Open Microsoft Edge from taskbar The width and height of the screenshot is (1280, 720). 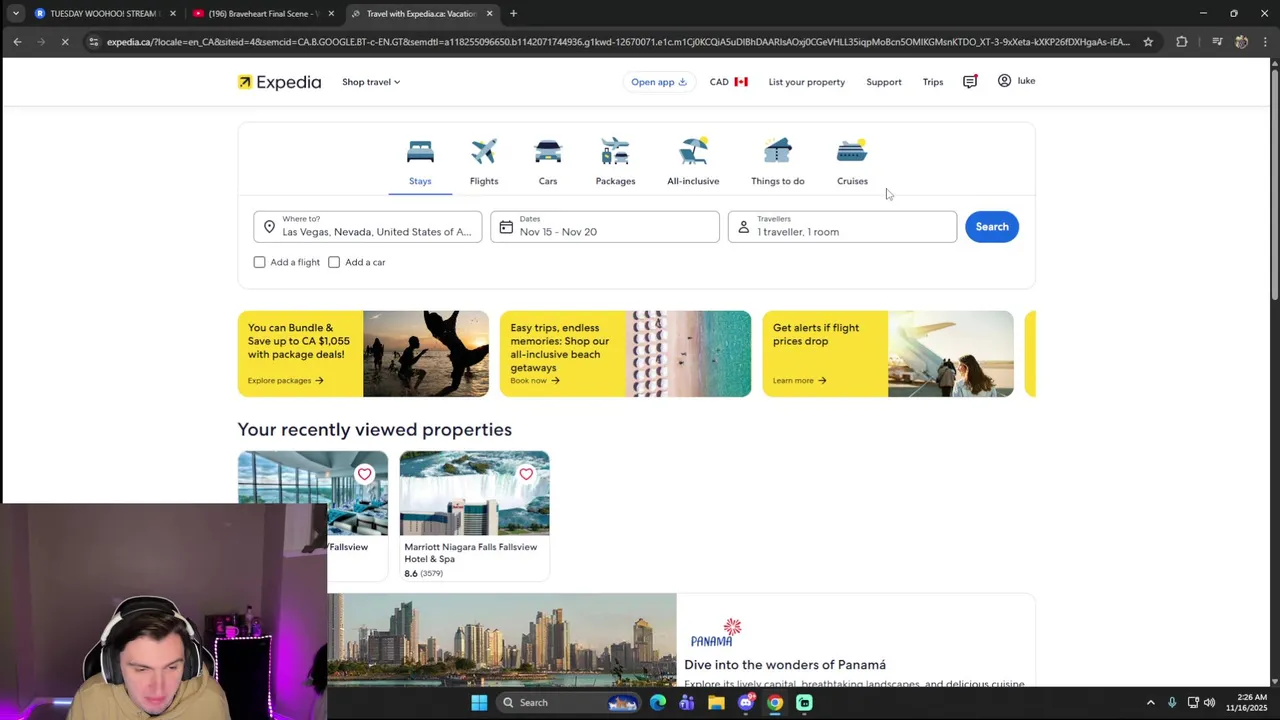click(658, 703)
